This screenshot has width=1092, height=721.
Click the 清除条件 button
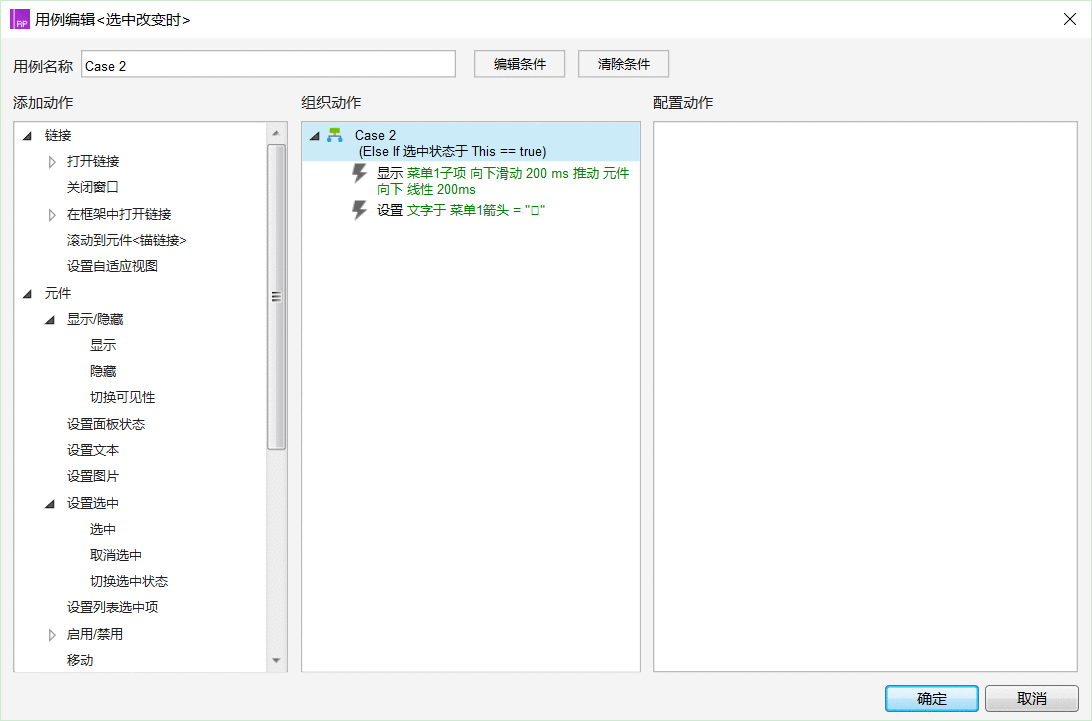623,64
